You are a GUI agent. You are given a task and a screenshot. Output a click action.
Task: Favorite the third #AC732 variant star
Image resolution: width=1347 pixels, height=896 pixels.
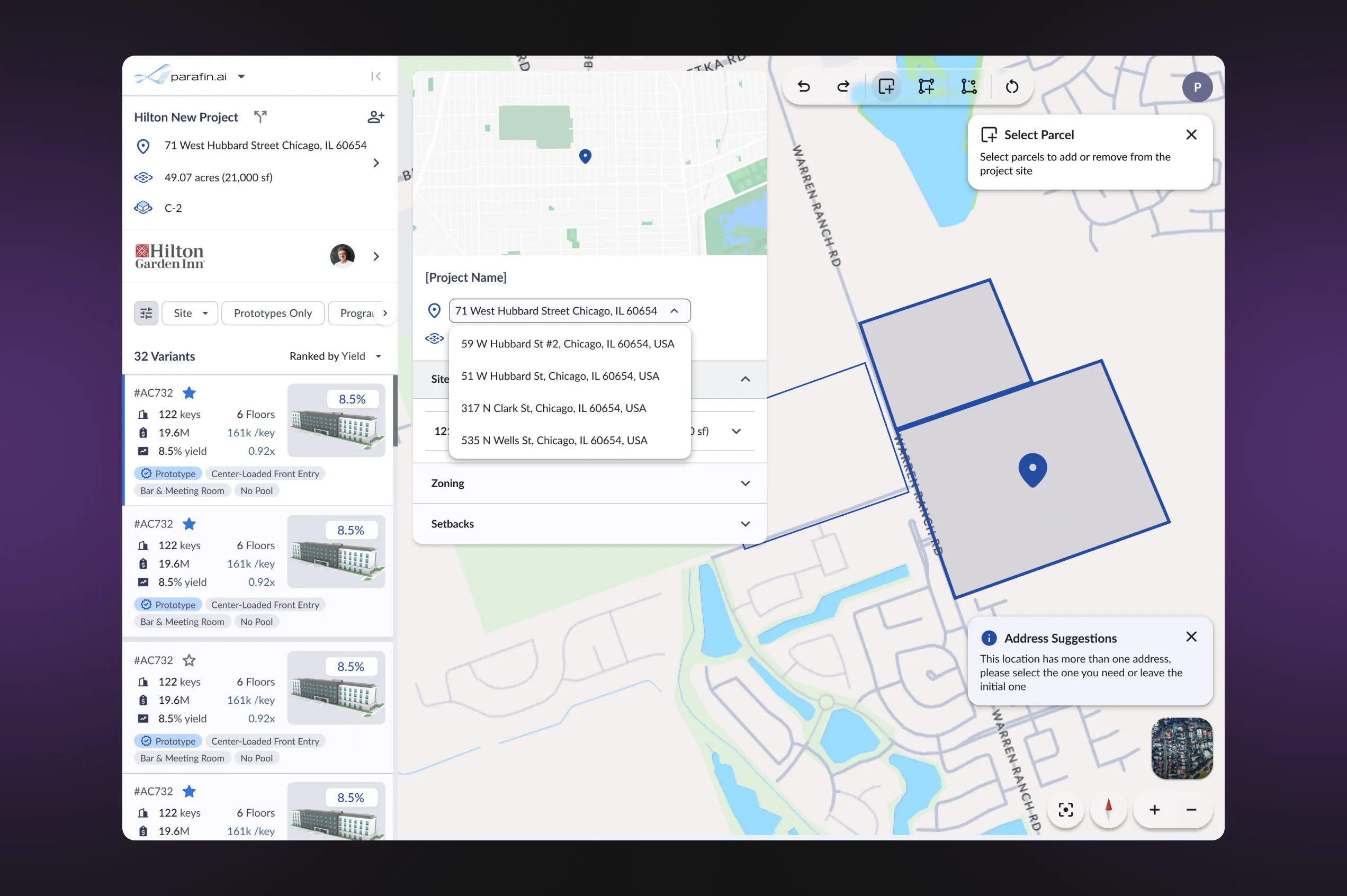pos(189,660)
